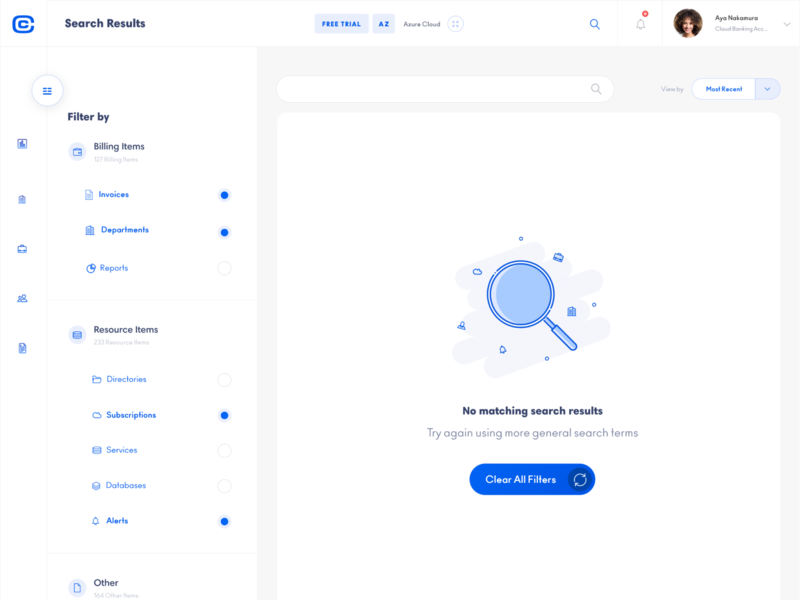Click the app logo icon

[23, 24]
